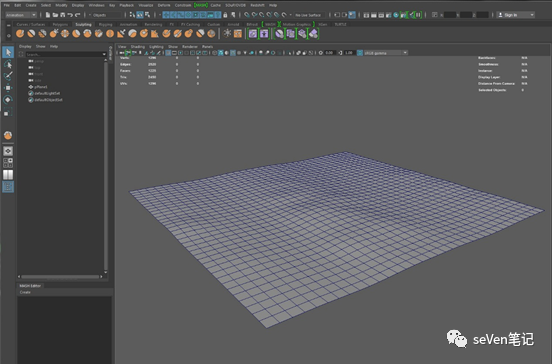Viewport: 552px width, 364px height.
Task: Click the New Scene icon
Action: 48,15
